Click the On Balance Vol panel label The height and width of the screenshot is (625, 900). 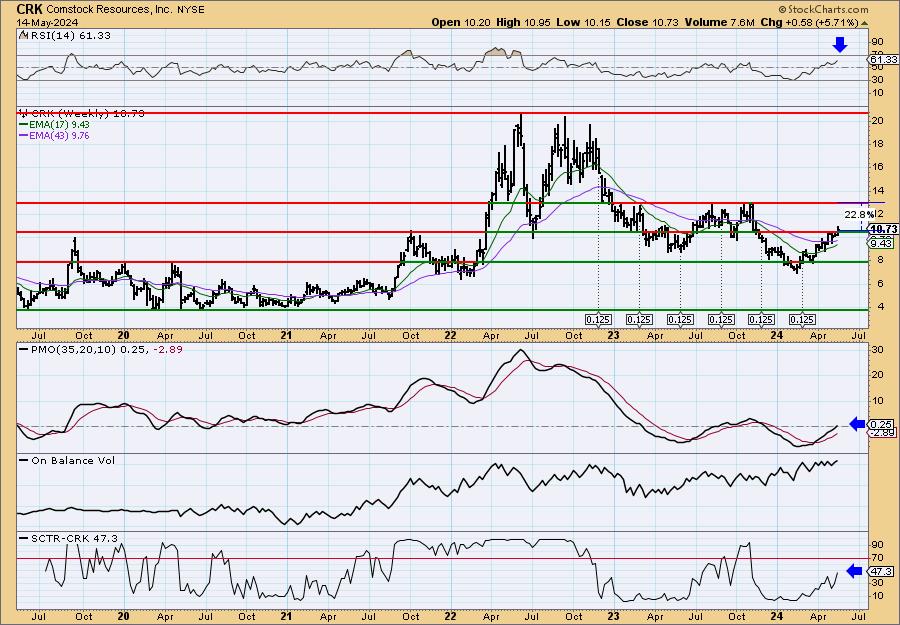click(72, 460)
